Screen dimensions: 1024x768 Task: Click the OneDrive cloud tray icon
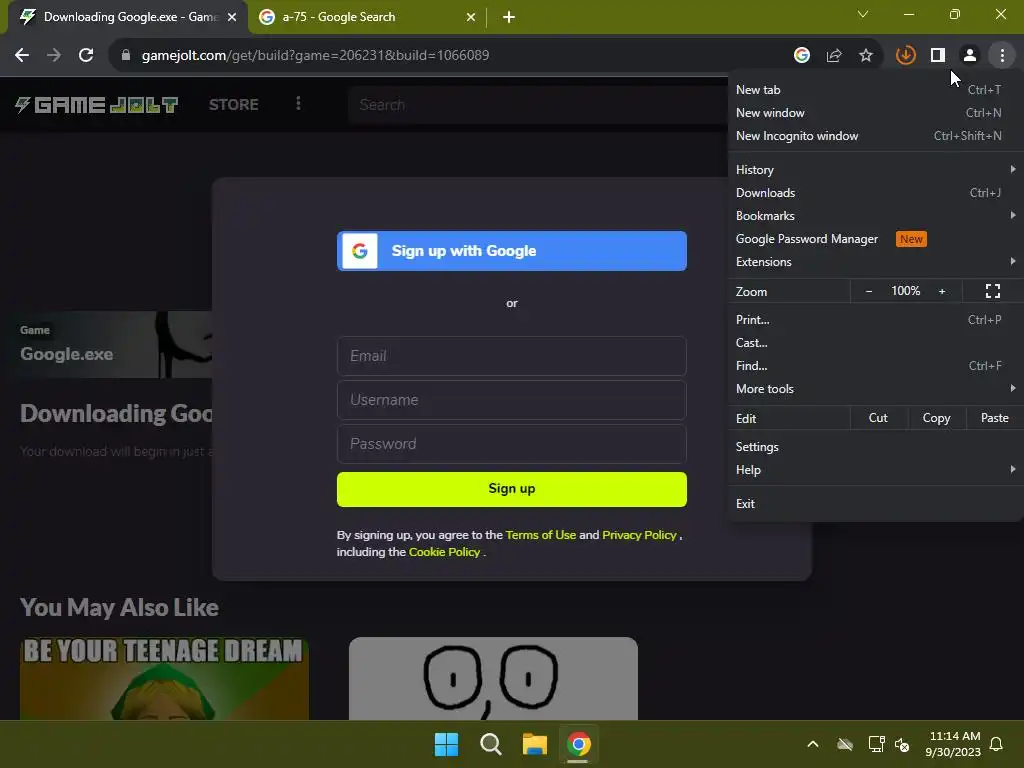coord(845,744)
